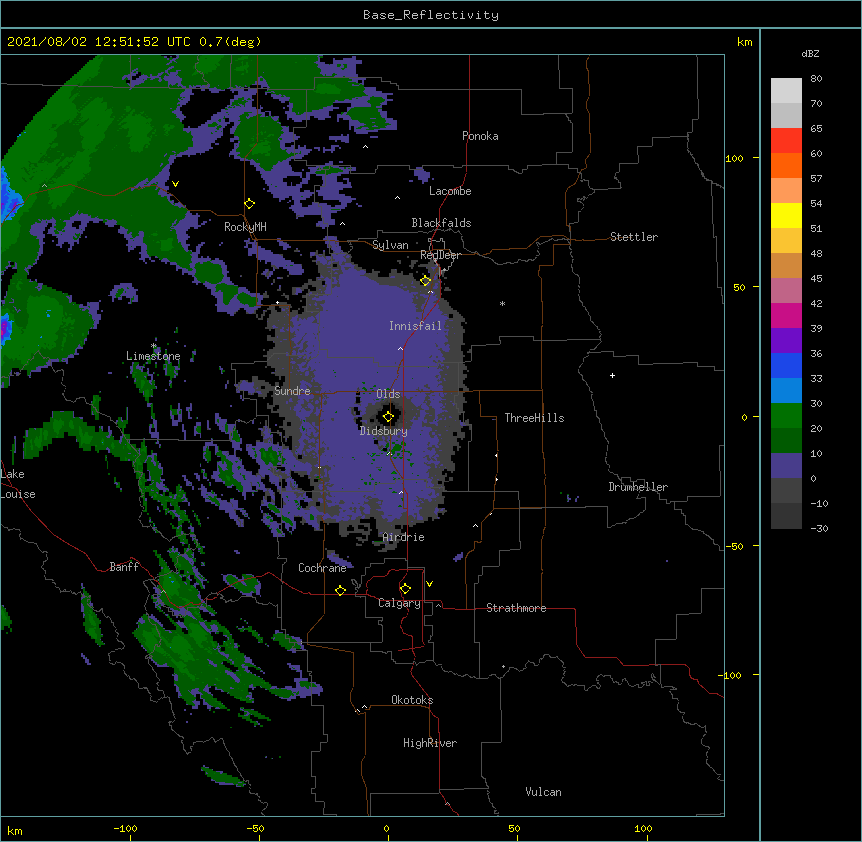Click the Cochrane city label

(x=322, y=568)
